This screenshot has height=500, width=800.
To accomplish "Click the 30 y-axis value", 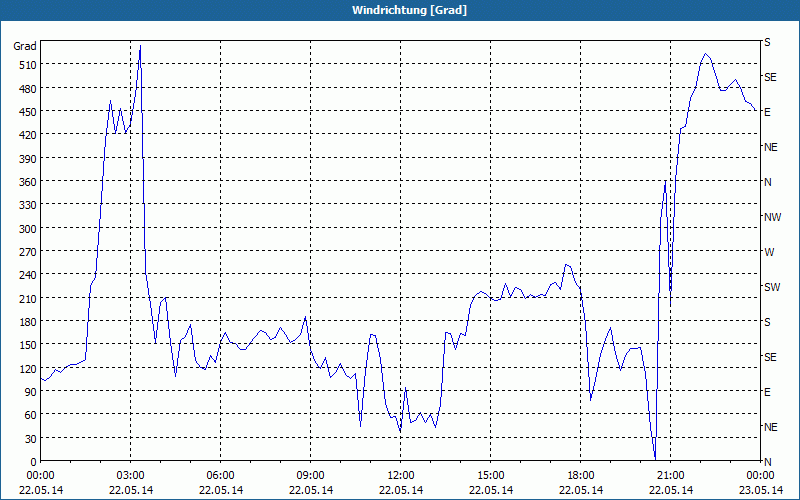I will tap(31, 439).
